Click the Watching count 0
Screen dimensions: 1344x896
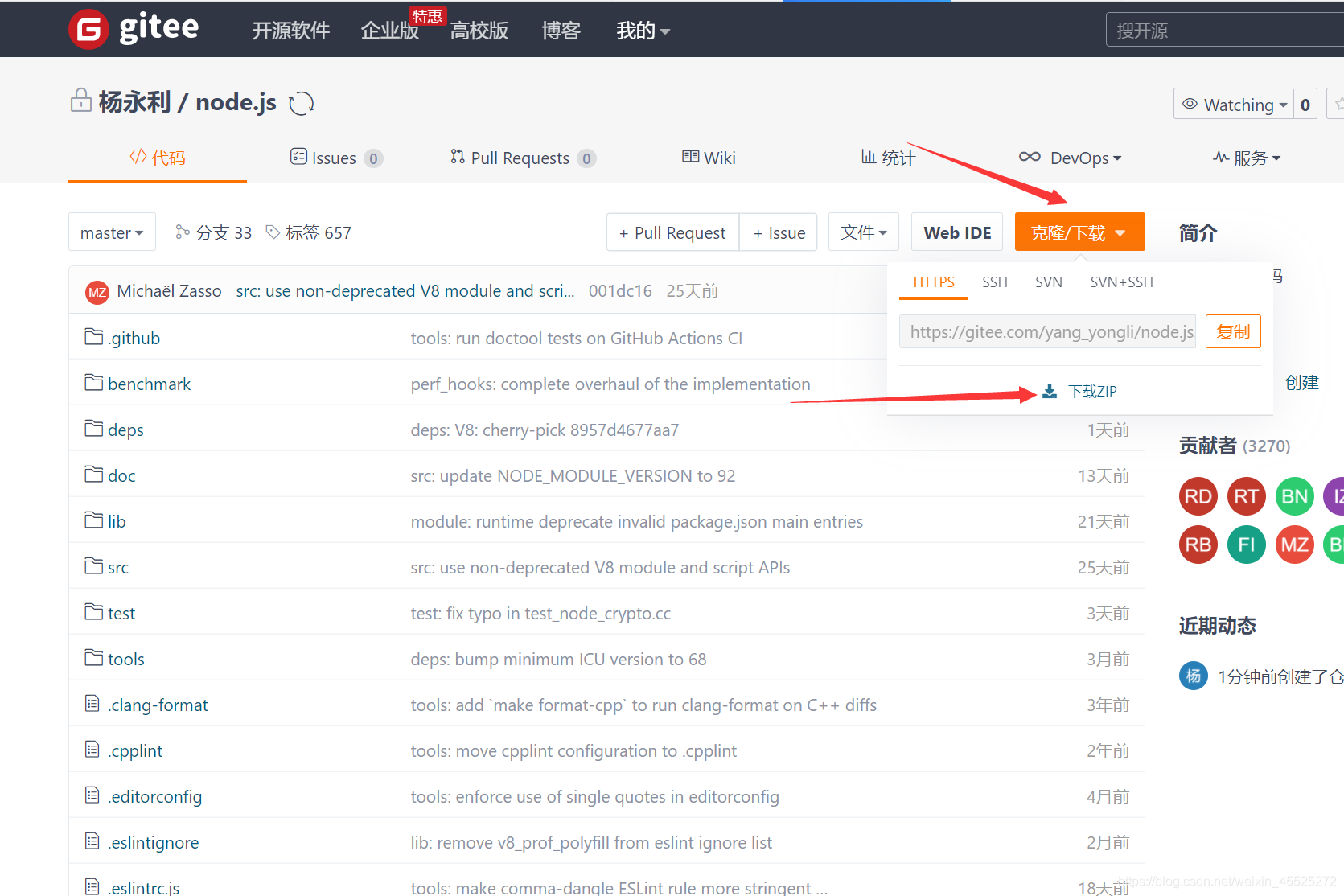(1305, 105)
